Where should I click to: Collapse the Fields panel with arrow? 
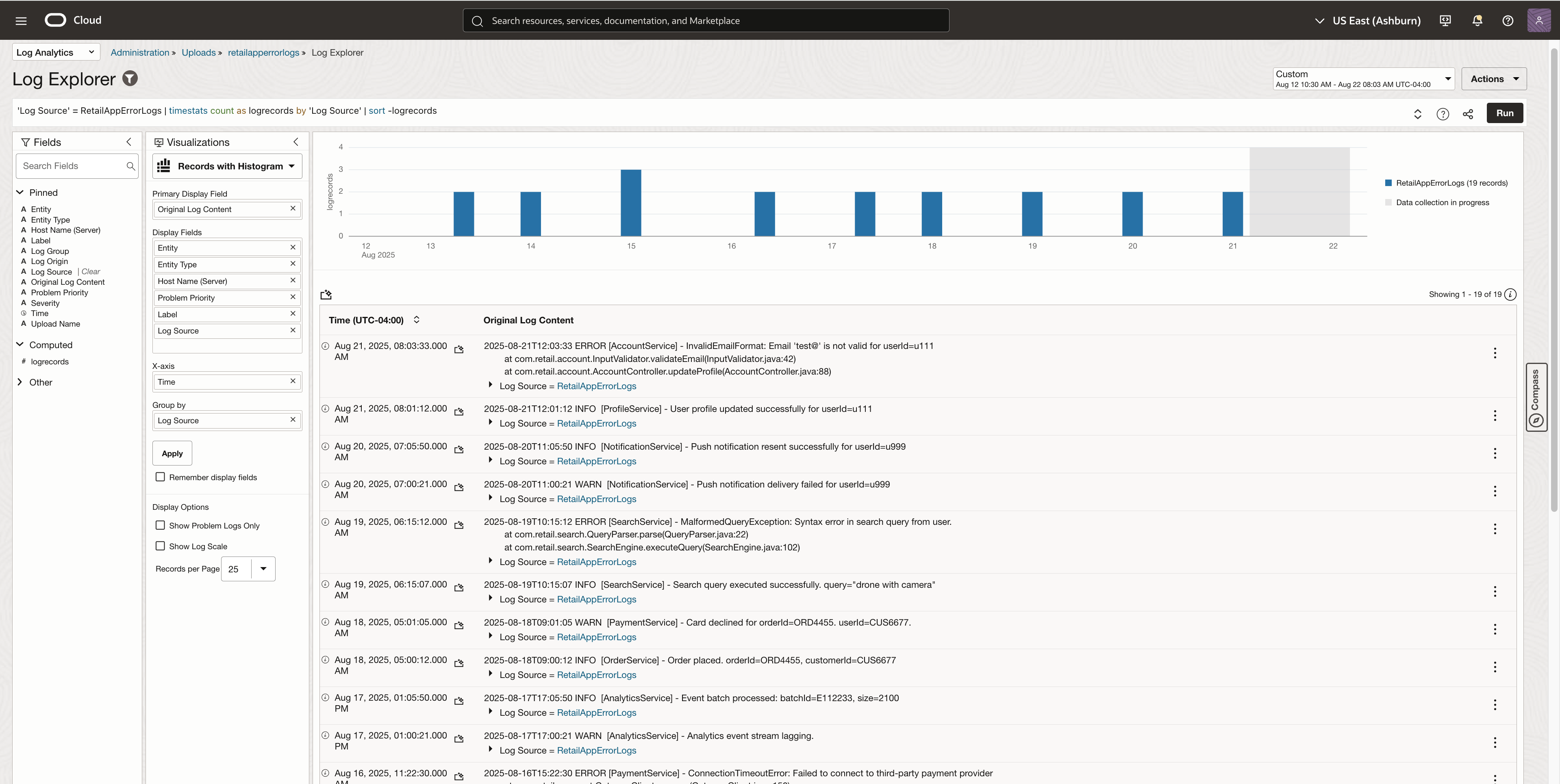pos(128,142)
